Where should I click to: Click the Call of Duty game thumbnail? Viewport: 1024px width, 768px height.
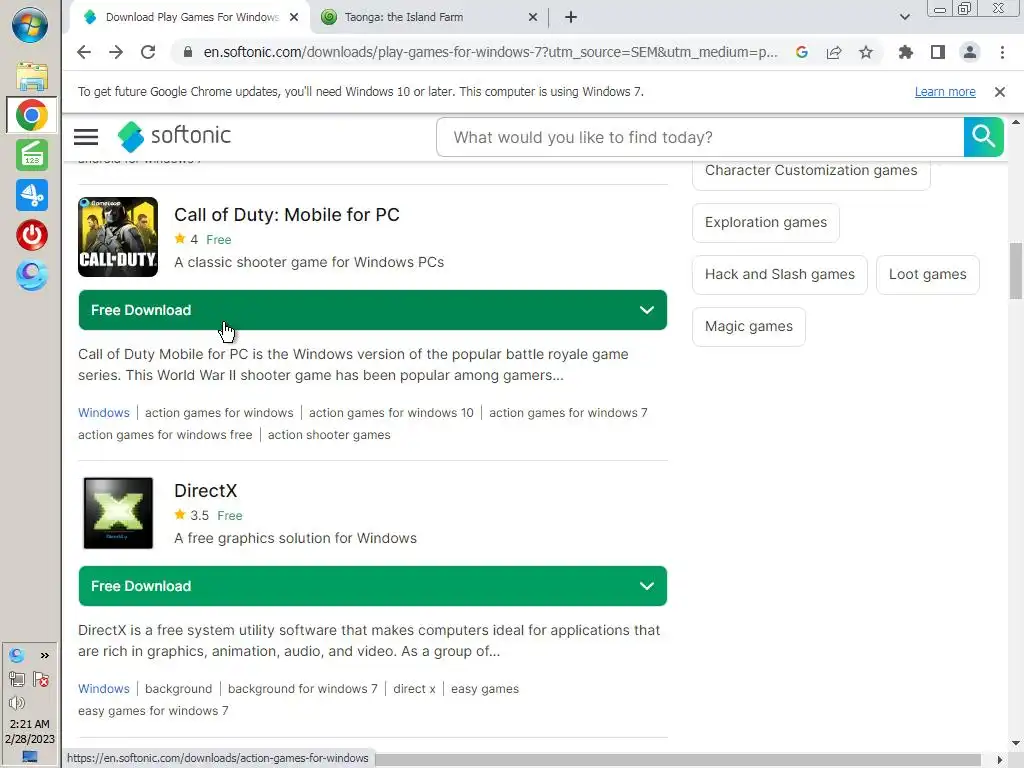tap(118, 237)
